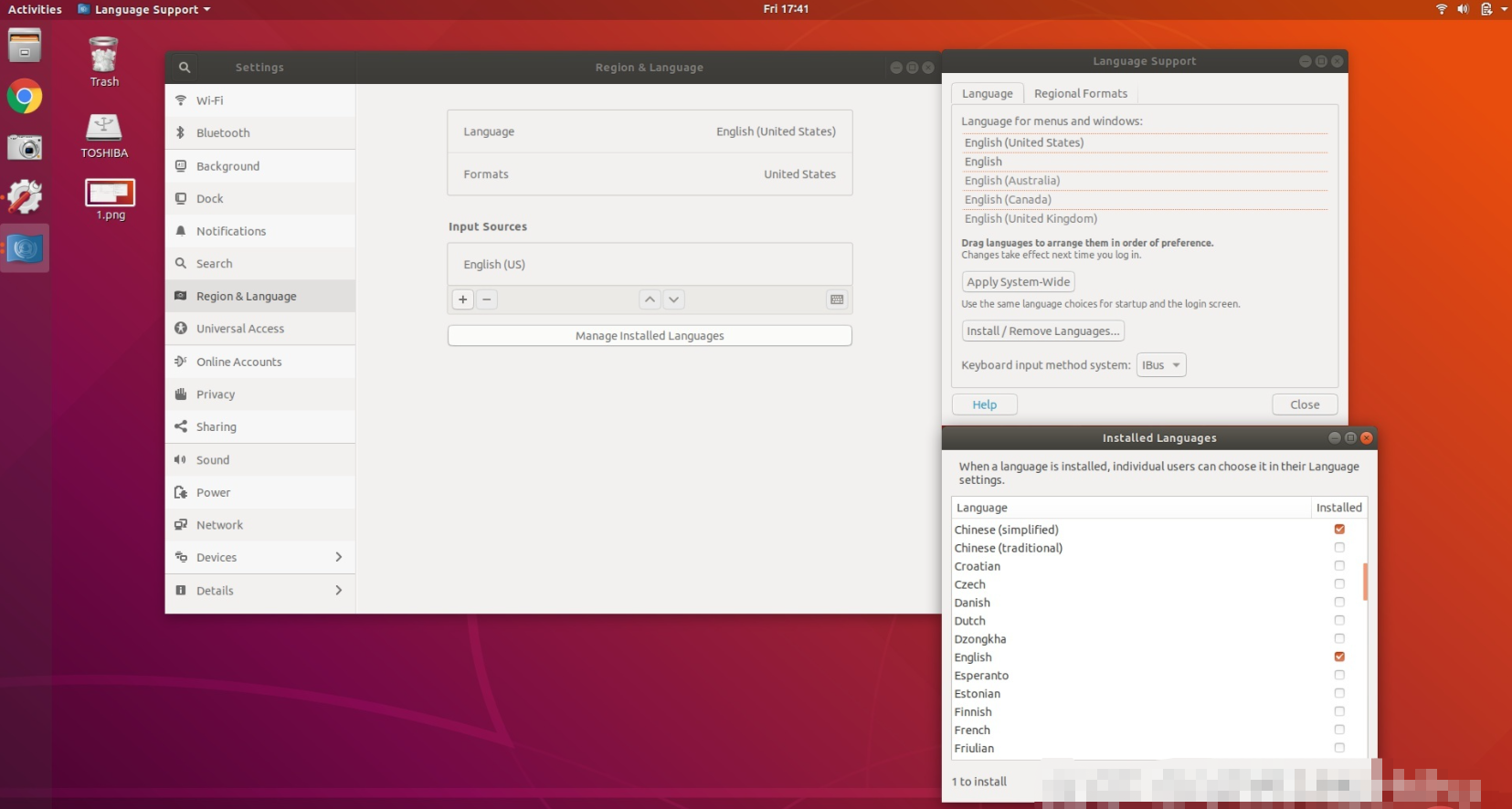The width and height of the screenshot is (1512, 809).
Task: Open Wi-Fi settings in sidebar
Action: pos(260,100)
